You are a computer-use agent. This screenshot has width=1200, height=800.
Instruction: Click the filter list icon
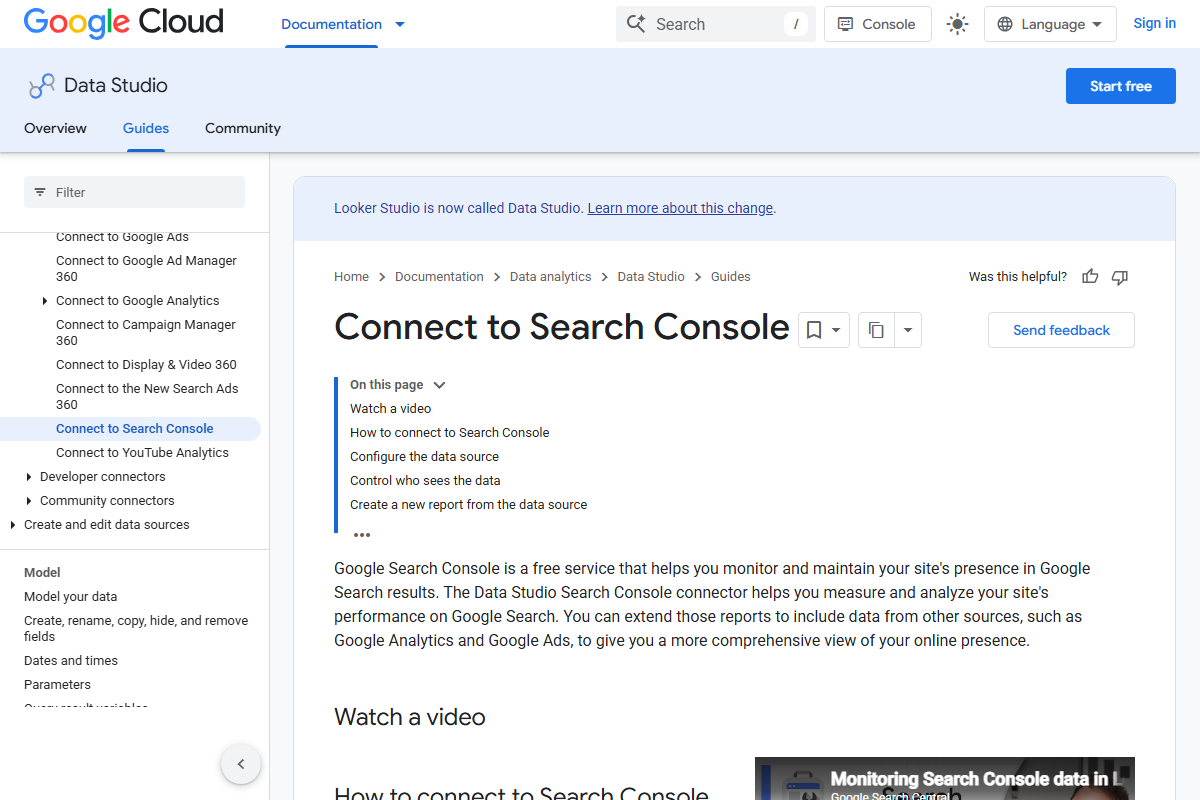40,192
